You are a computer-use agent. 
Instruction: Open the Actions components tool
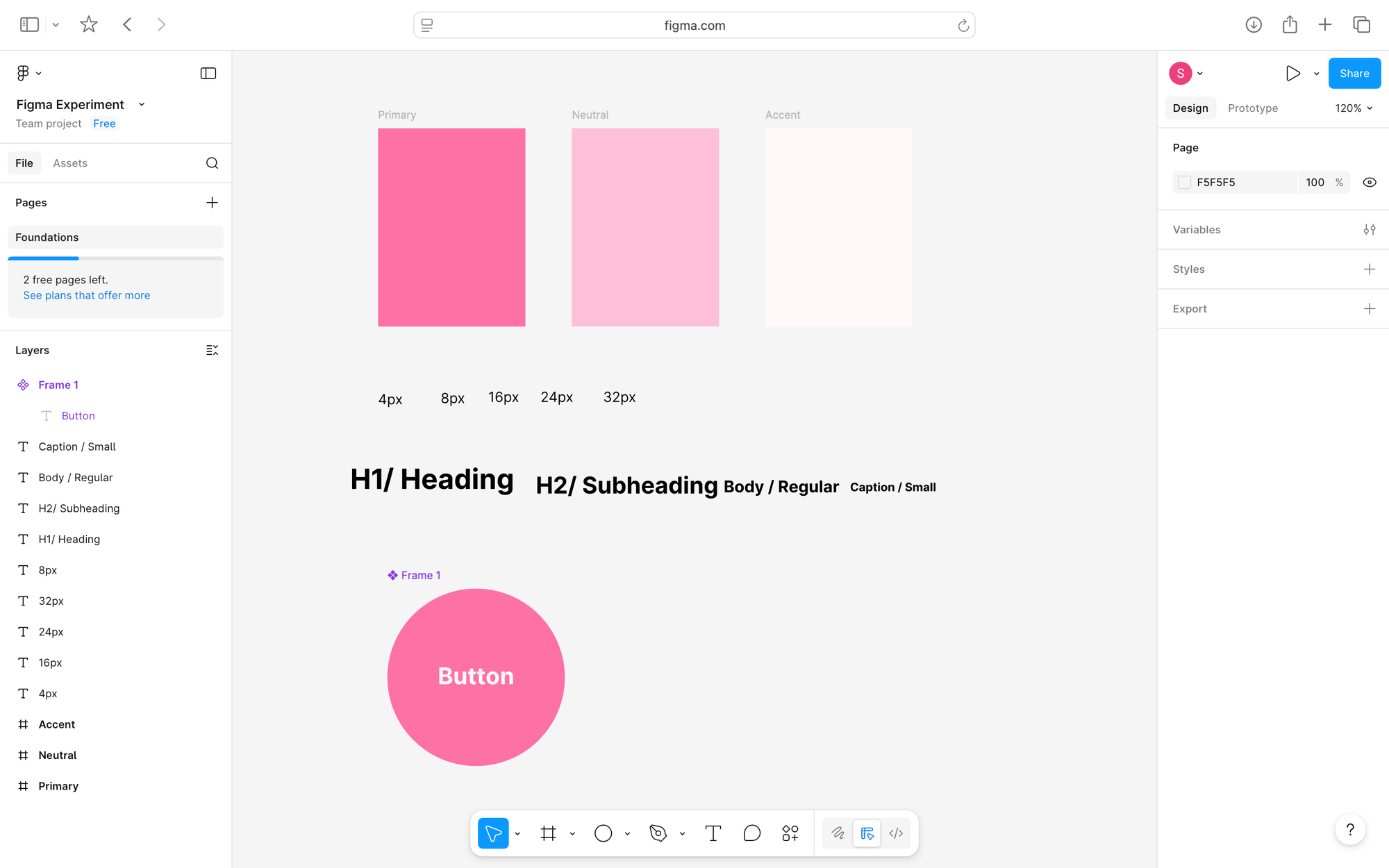coord(790,833)
